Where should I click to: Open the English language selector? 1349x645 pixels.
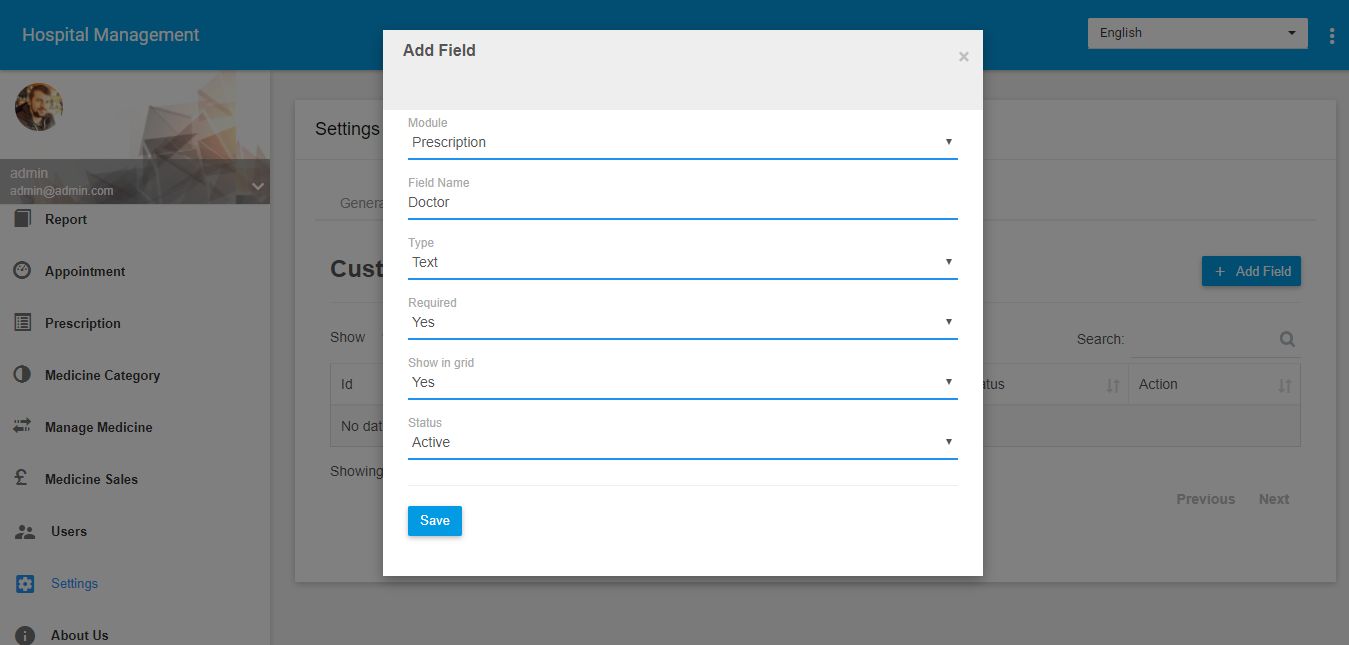coord(1197,33)
